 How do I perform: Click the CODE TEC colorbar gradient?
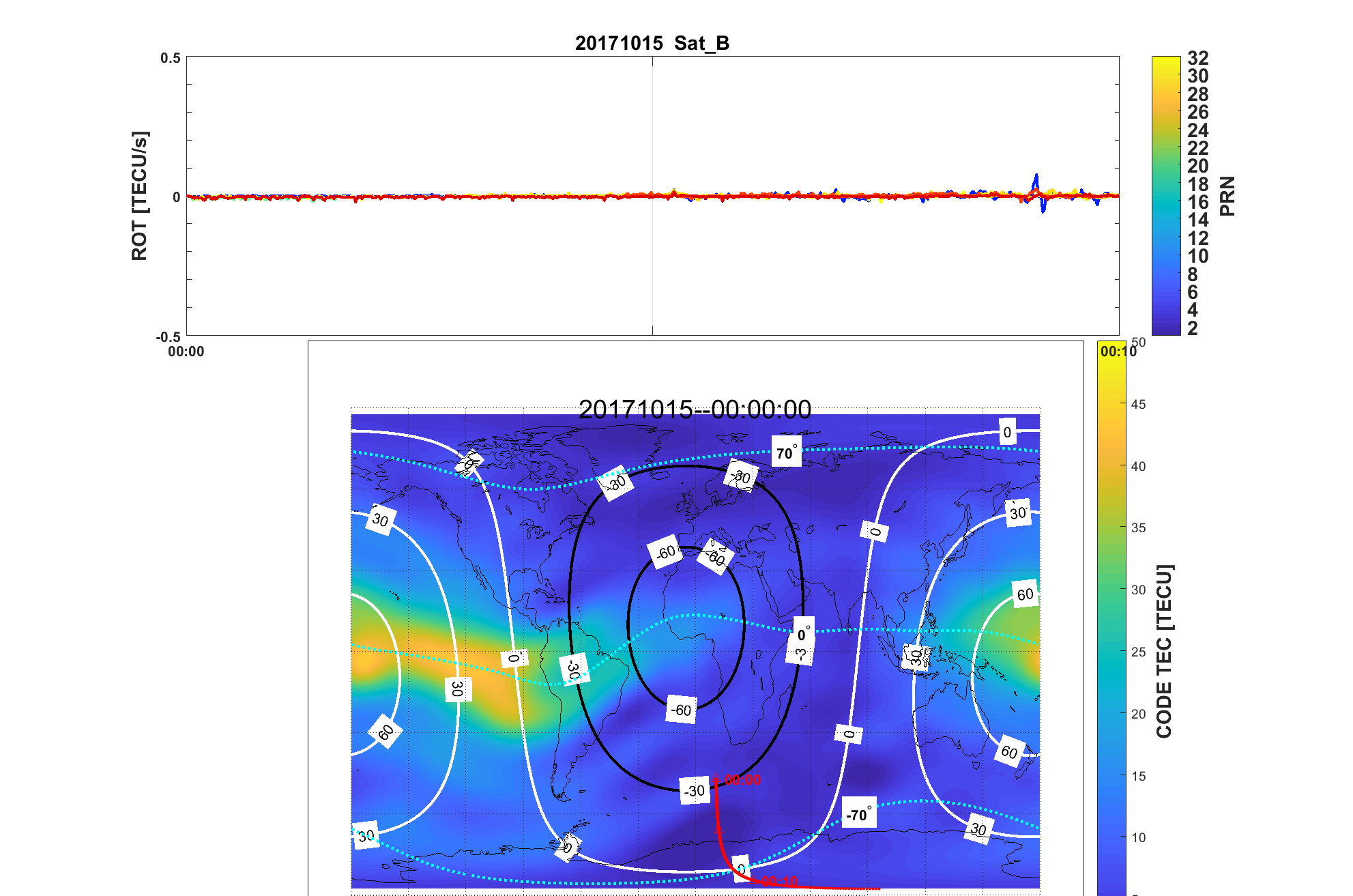[1111, 614]
